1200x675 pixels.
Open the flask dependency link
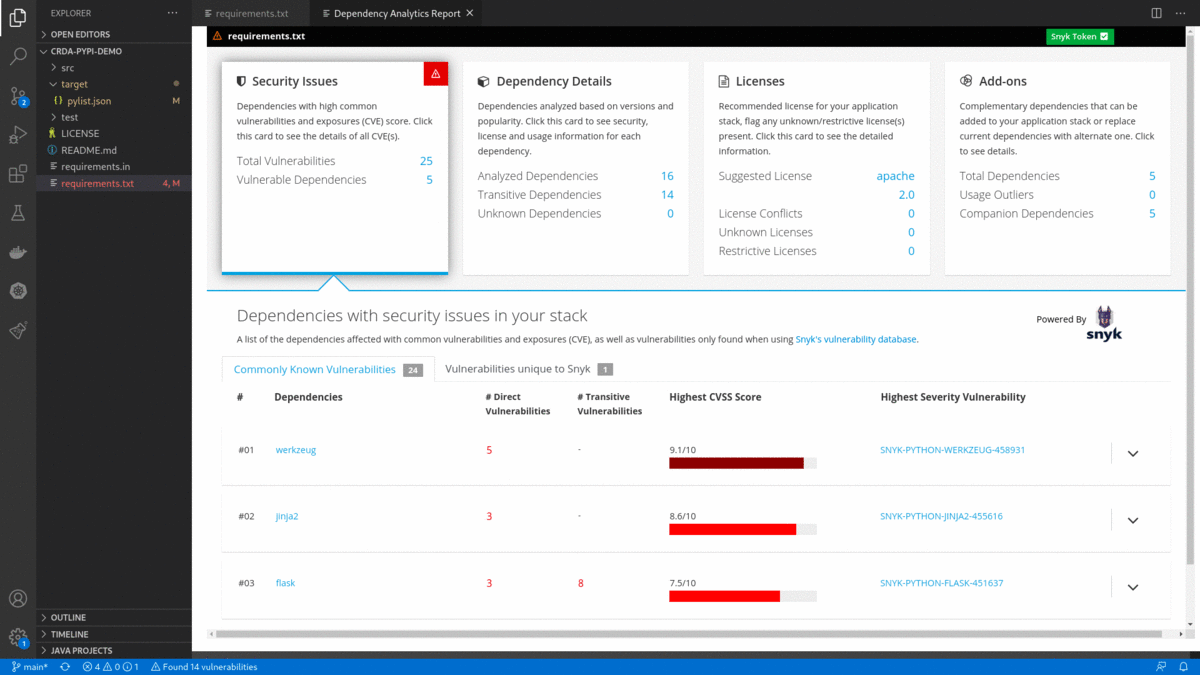pyautogui.click(x=285, y=583)
